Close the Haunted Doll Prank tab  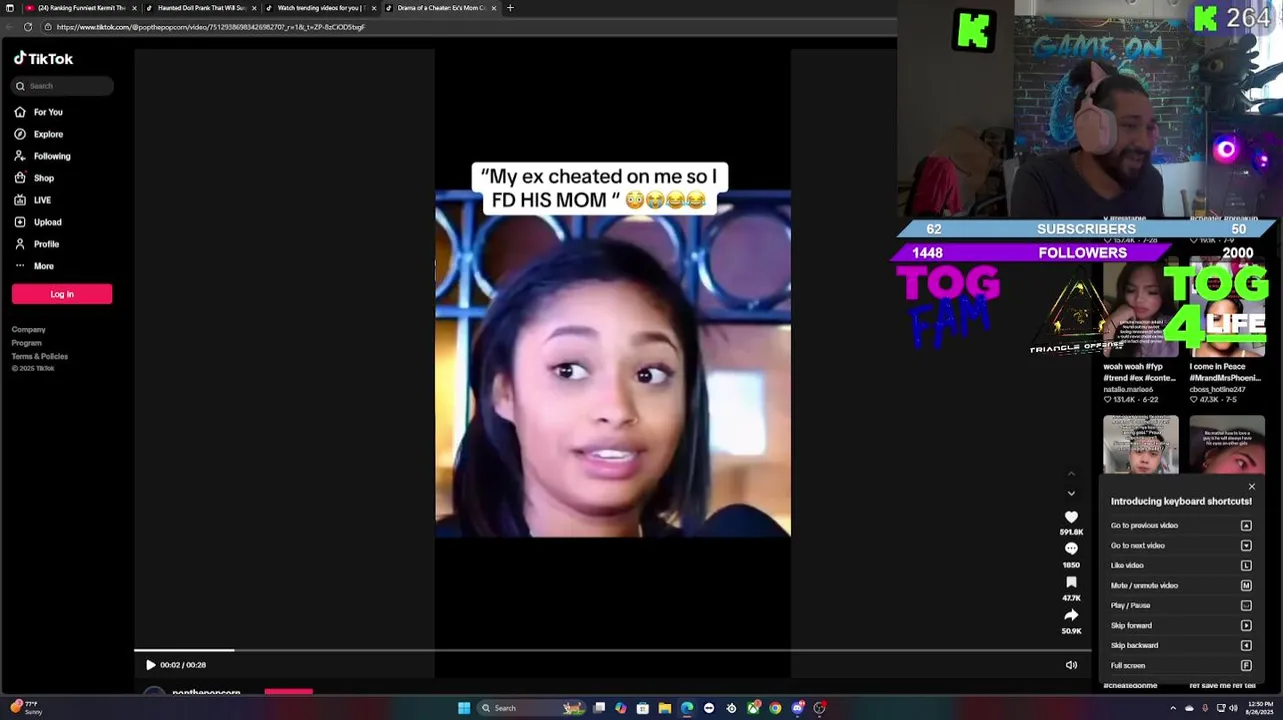[254, 8]
